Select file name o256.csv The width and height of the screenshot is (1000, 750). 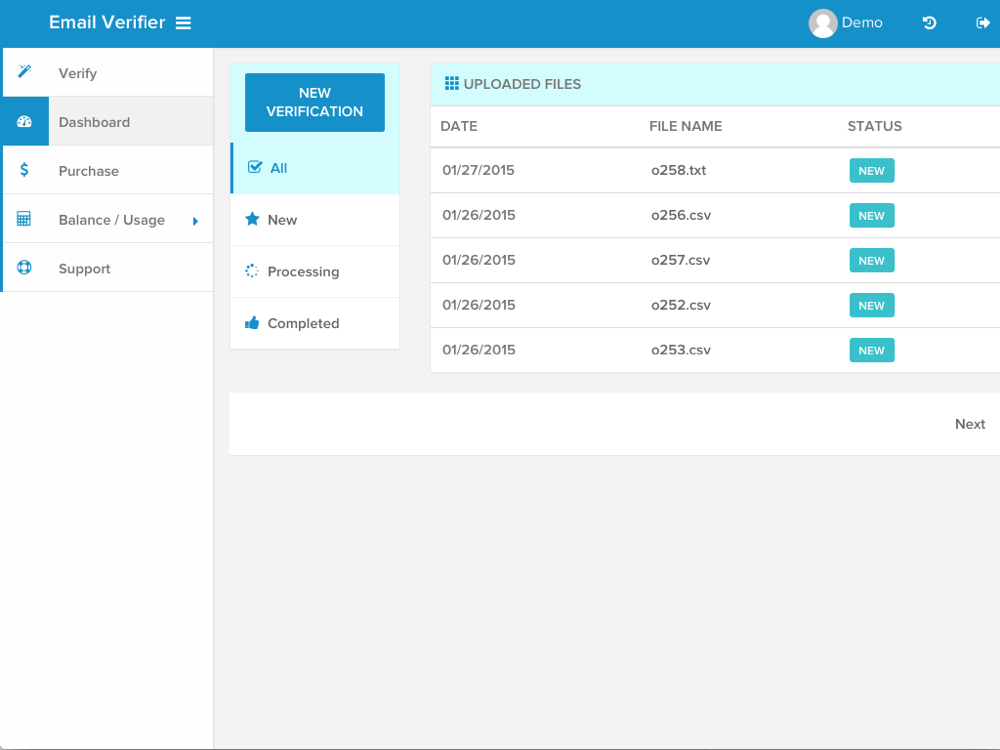[x=681, y=215]
